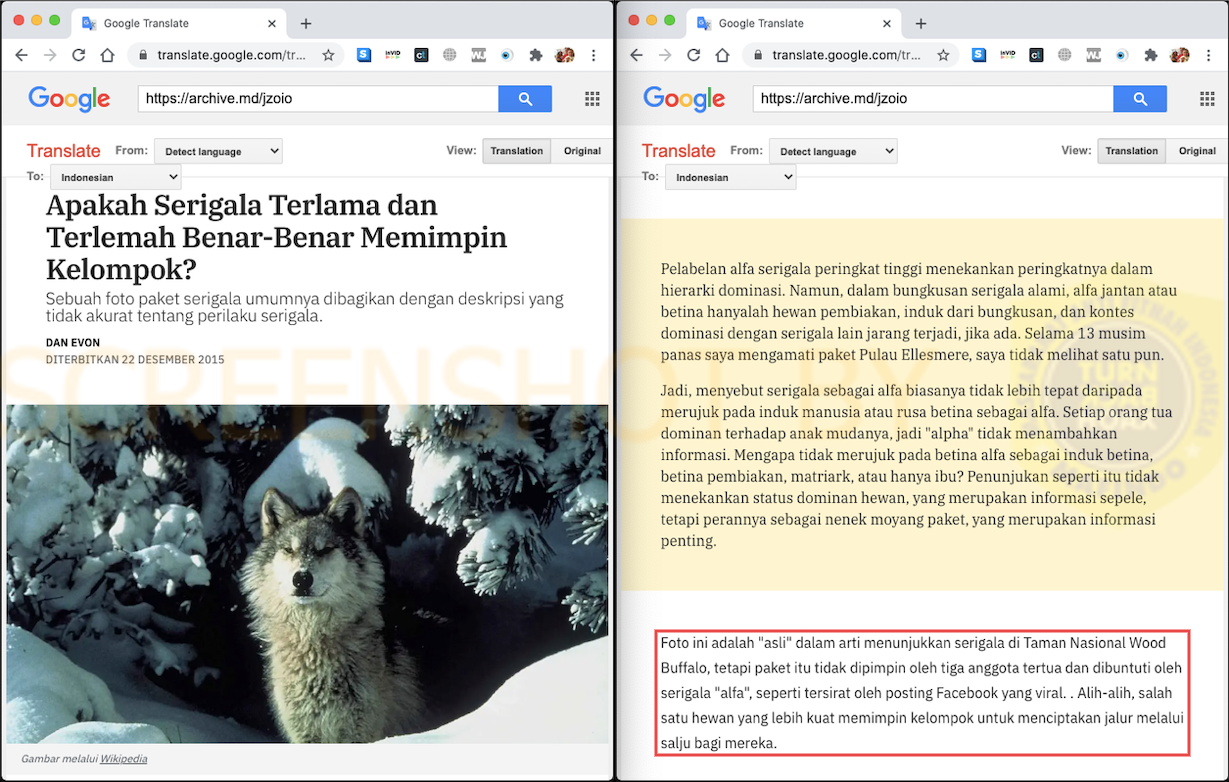Click the blue S extension icon in left window
This screenshot has height=782, width=1229.
click(x=364, y=55)
